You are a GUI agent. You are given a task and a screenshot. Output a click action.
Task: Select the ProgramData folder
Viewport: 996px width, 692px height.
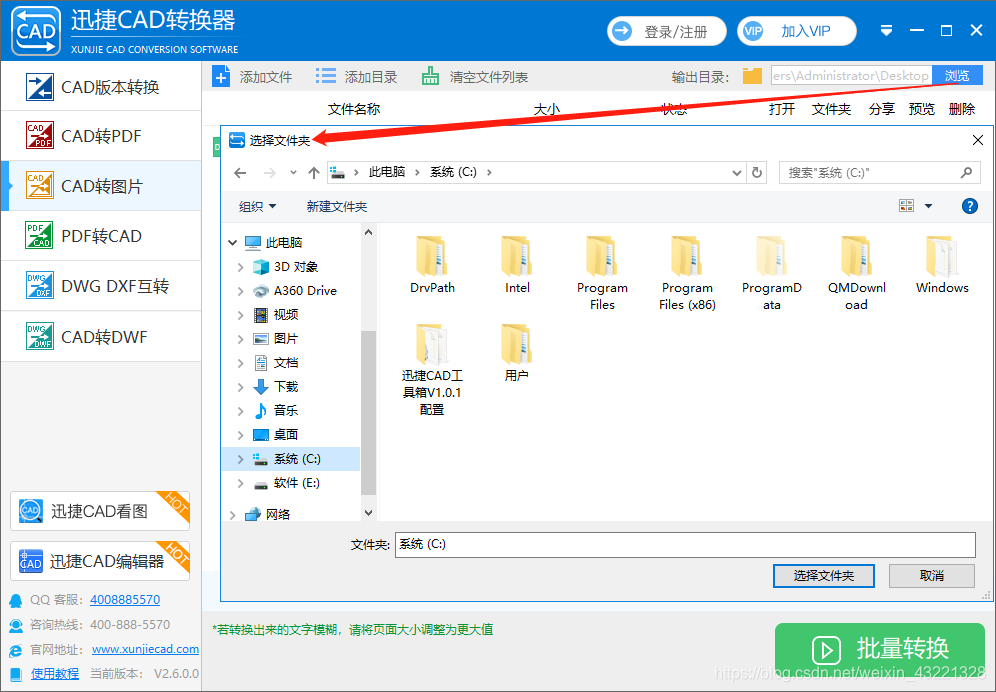point(772,273)
